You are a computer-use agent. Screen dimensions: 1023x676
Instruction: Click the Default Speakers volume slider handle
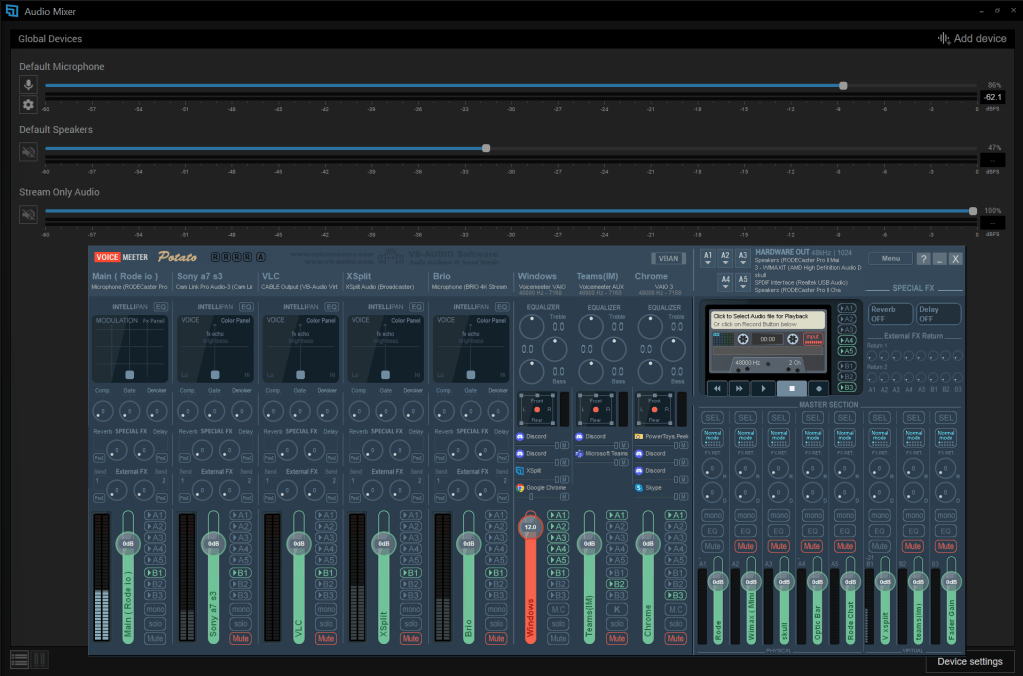pos(486,148)
